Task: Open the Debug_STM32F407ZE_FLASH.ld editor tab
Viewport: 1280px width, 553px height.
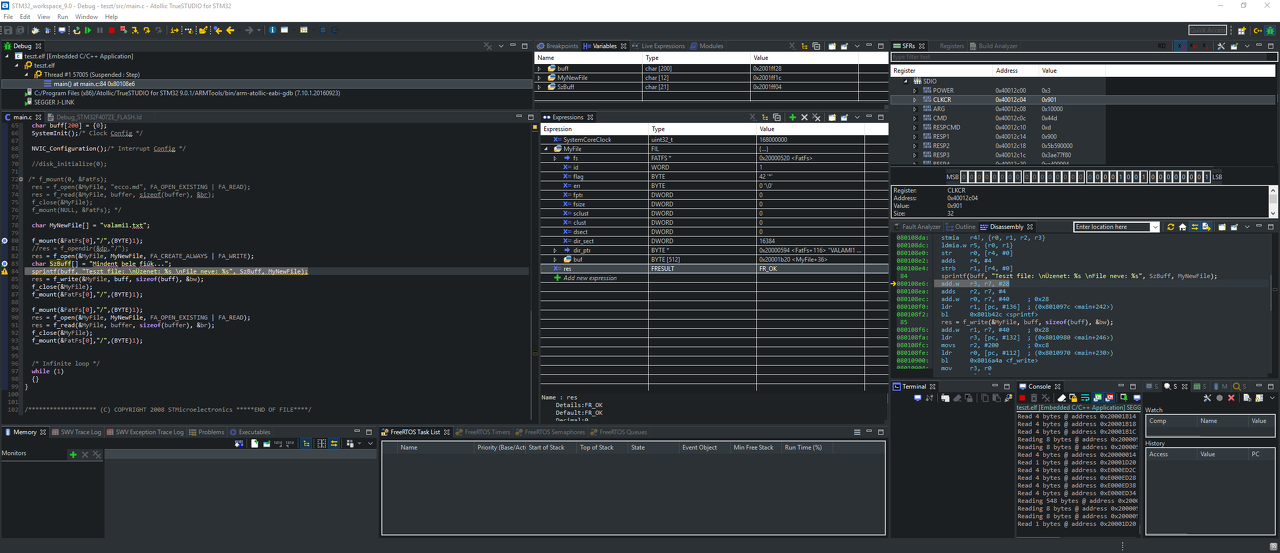Action: click(96, 117)
